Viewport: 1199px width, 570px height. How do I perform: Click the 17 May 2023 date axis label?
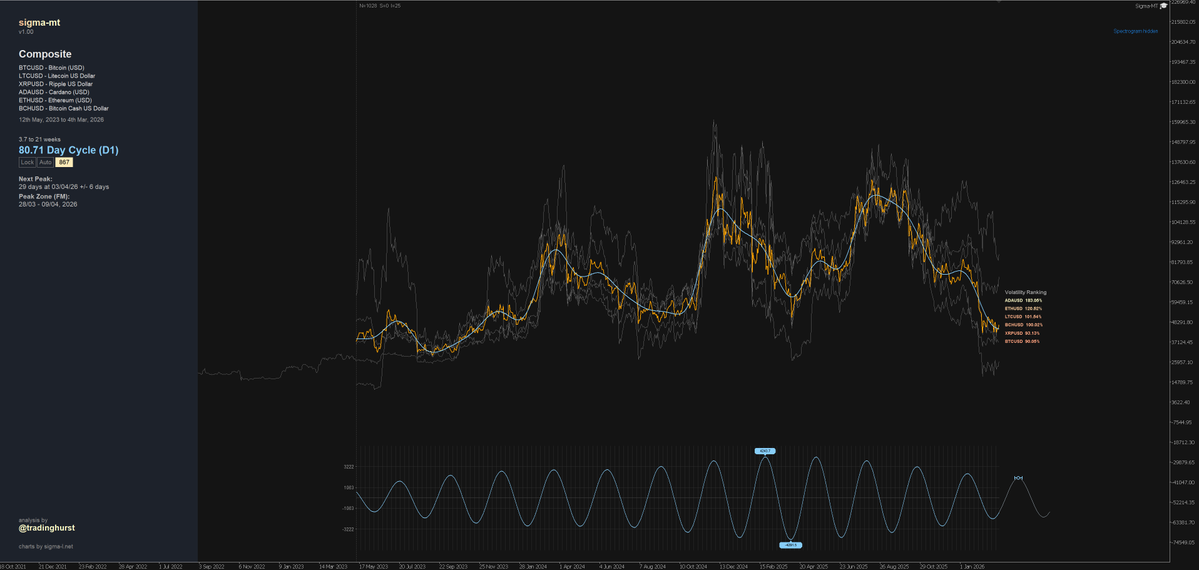(x=372, y=567)
